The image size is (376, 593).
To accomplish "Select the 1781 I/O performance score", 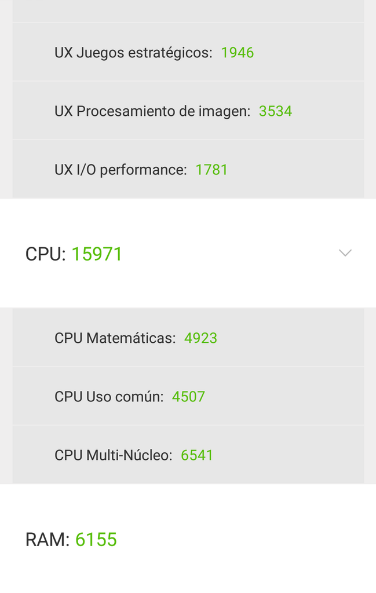I will coord(211,170).
